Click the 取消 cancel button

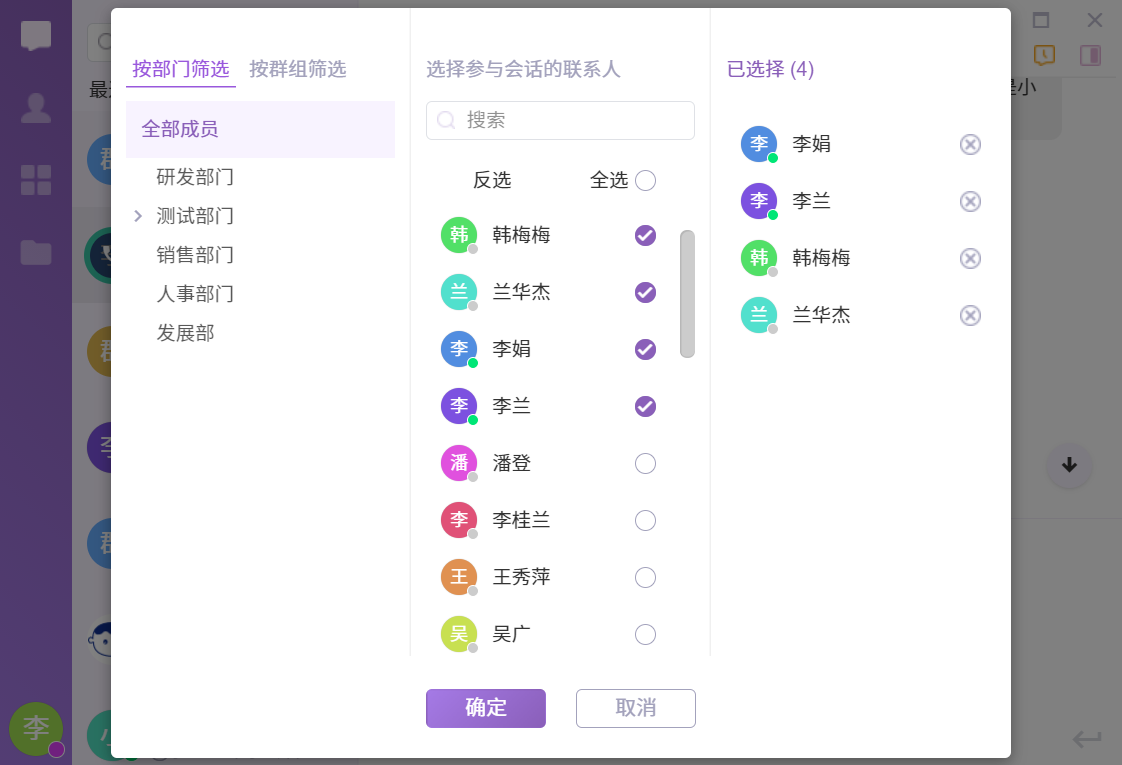click(x=635, y=708)
